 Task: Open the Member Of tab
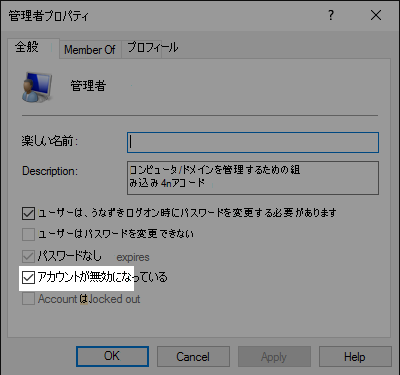tap(90, 50)
